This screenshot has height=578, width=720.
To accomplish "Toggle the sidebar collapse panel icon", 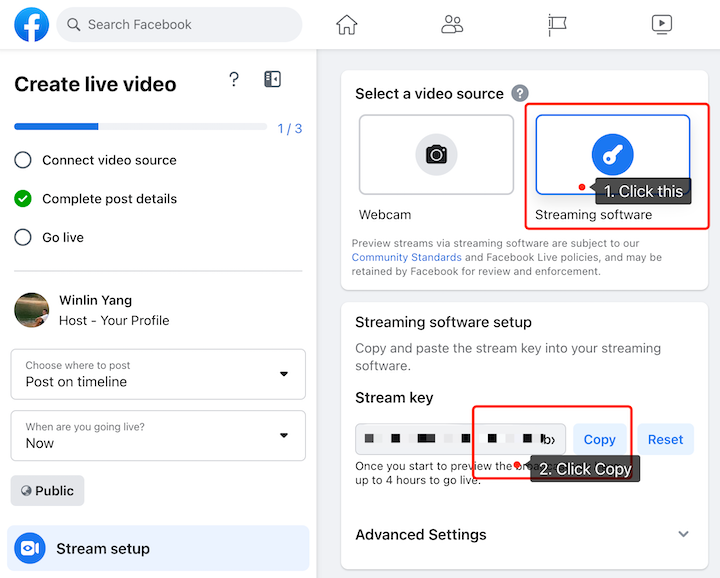I will tap(272, 79).
